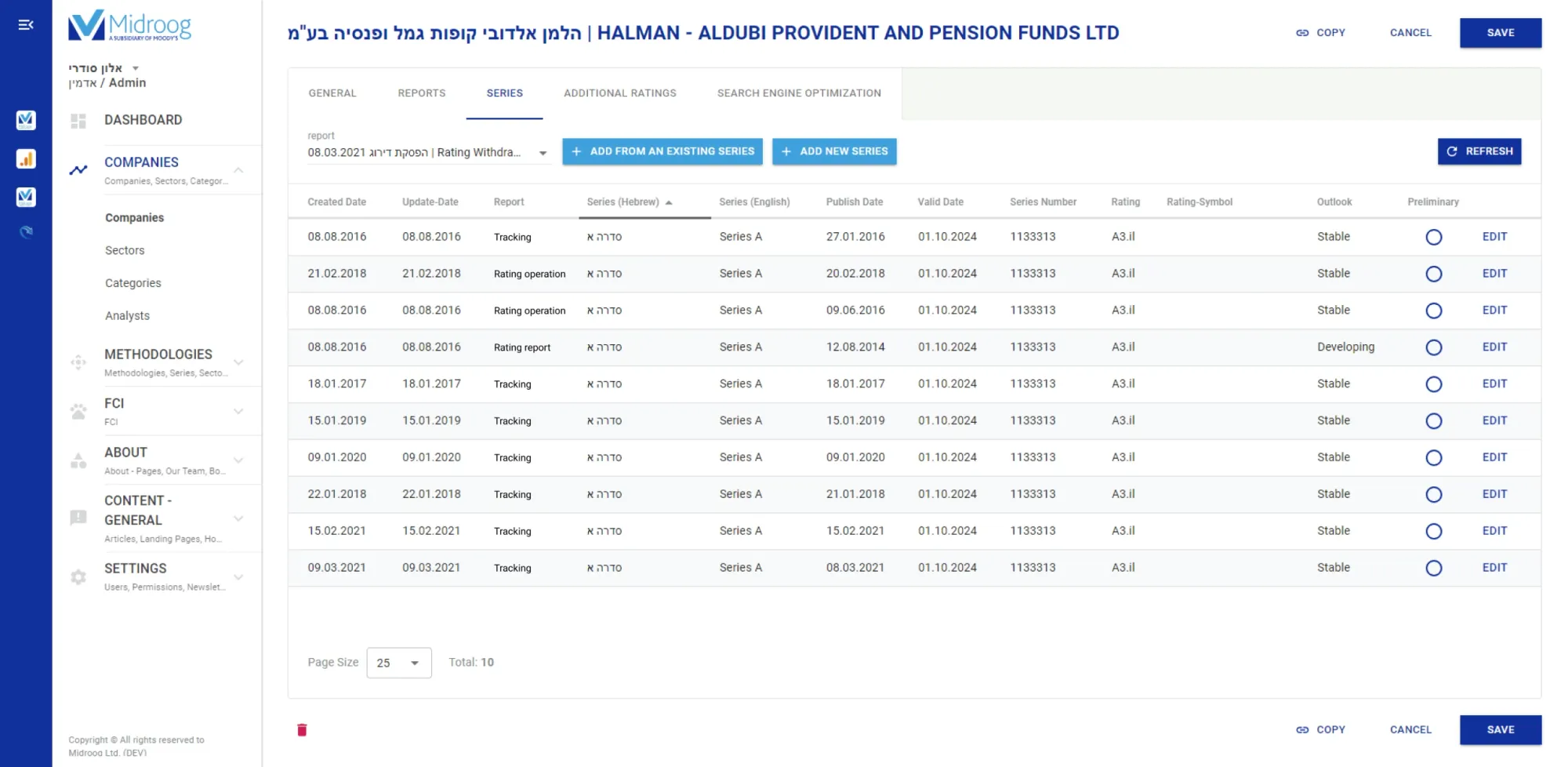The image size is (1568, 767).
Task: Click the top Copy link button
Action: [1320, 33]
